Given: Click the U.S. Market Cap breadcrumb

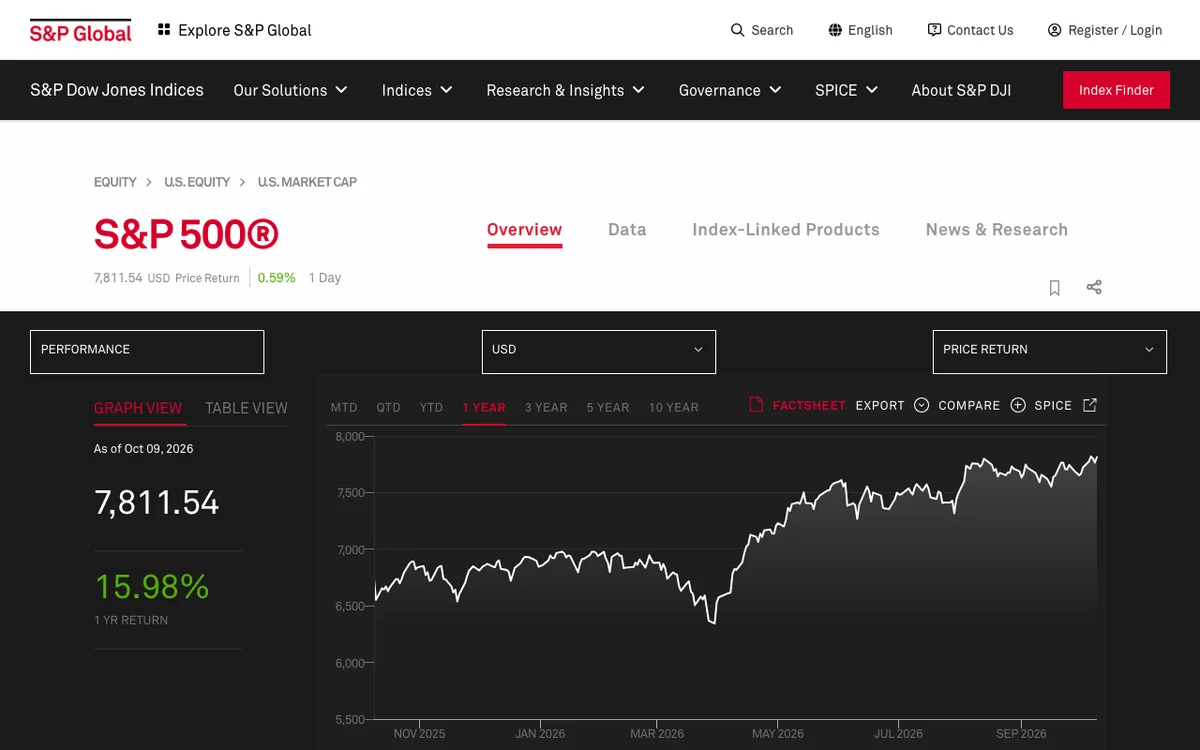Looking at the screenshot, I should (x=307, y=182).
